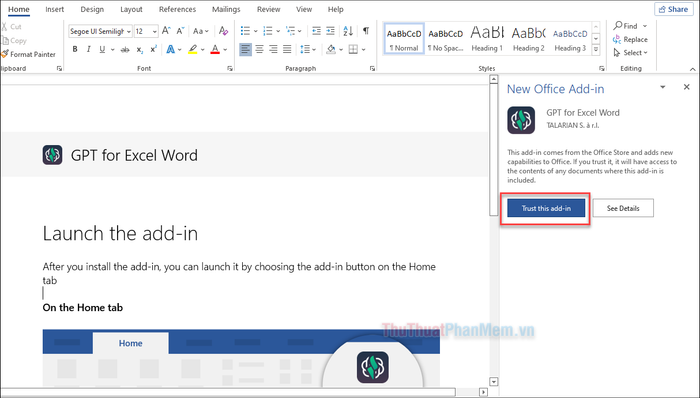The image size is (700, 398).
Task: Pick the red font color swatch
Action: pyautogui.click(x=215, y=50)
